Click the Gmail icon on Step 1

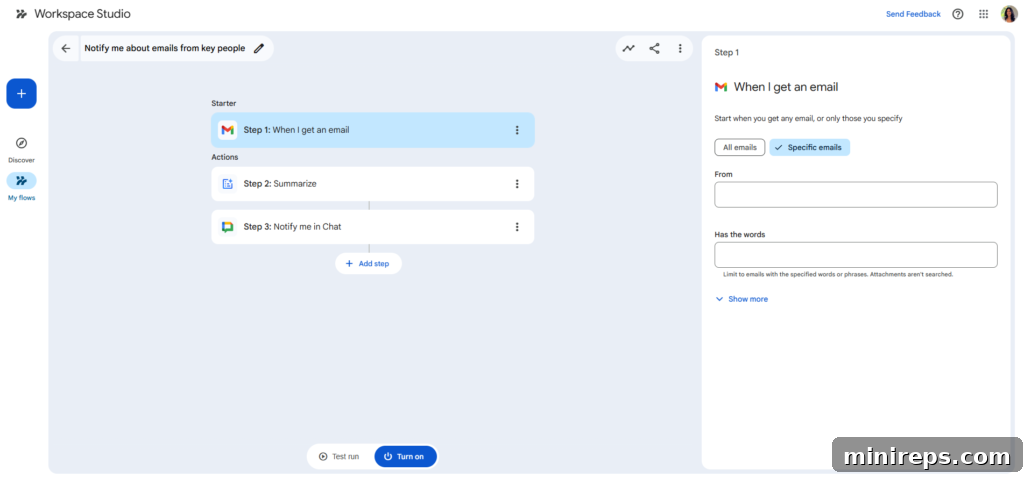(x=227, y=130)
